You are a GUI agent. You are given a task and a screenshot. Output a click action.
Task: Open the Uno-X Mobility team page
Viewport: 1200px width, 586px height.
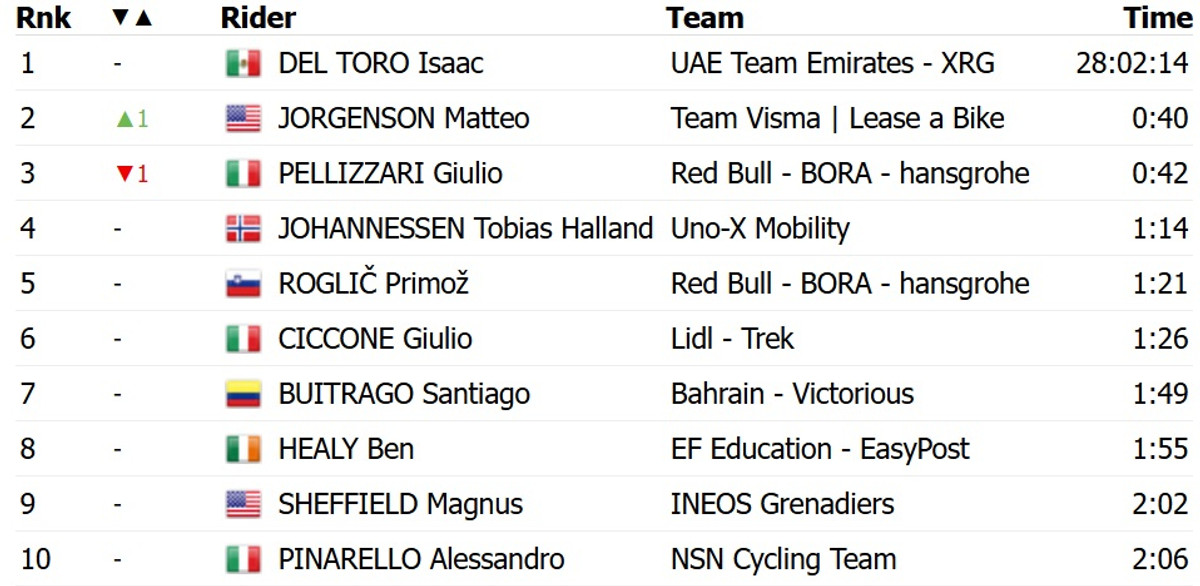click(760, 229)
